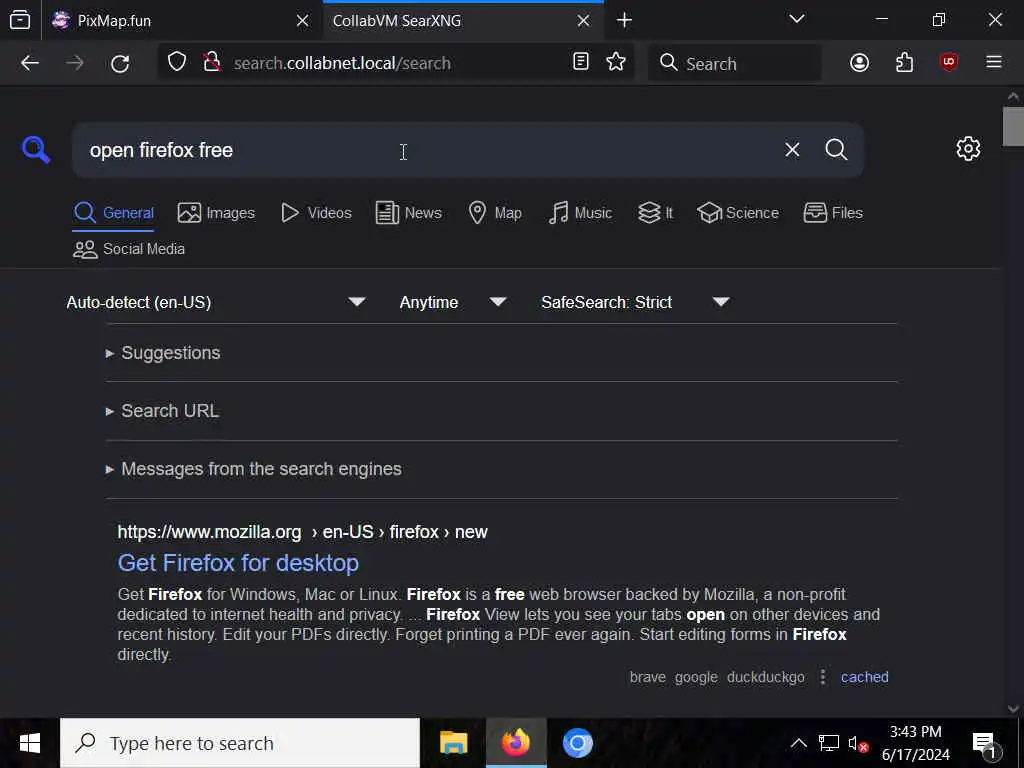
Task: Click the Firefox toolbar Search box
Action: coord(735,63)
